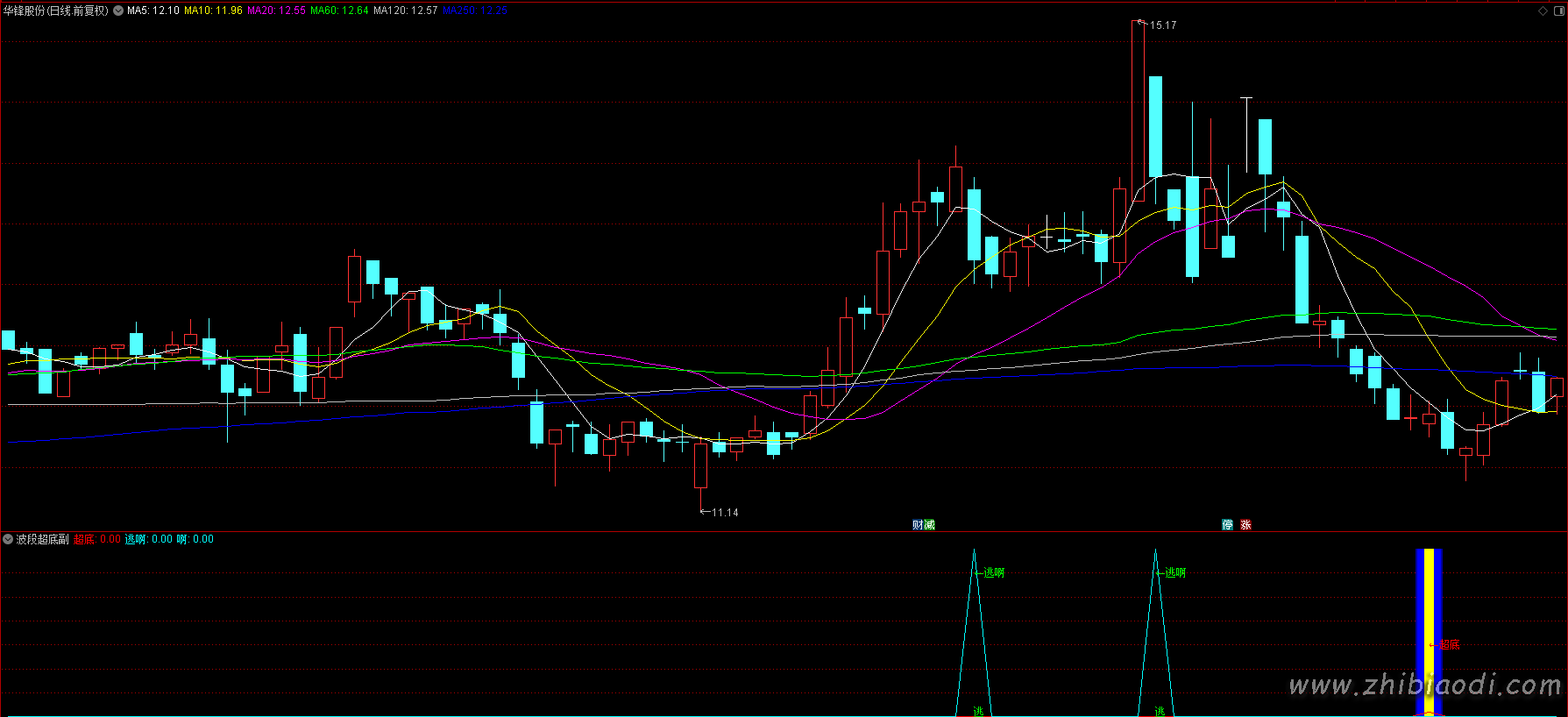Click the red 超底 signal label

coord(1450,645)
